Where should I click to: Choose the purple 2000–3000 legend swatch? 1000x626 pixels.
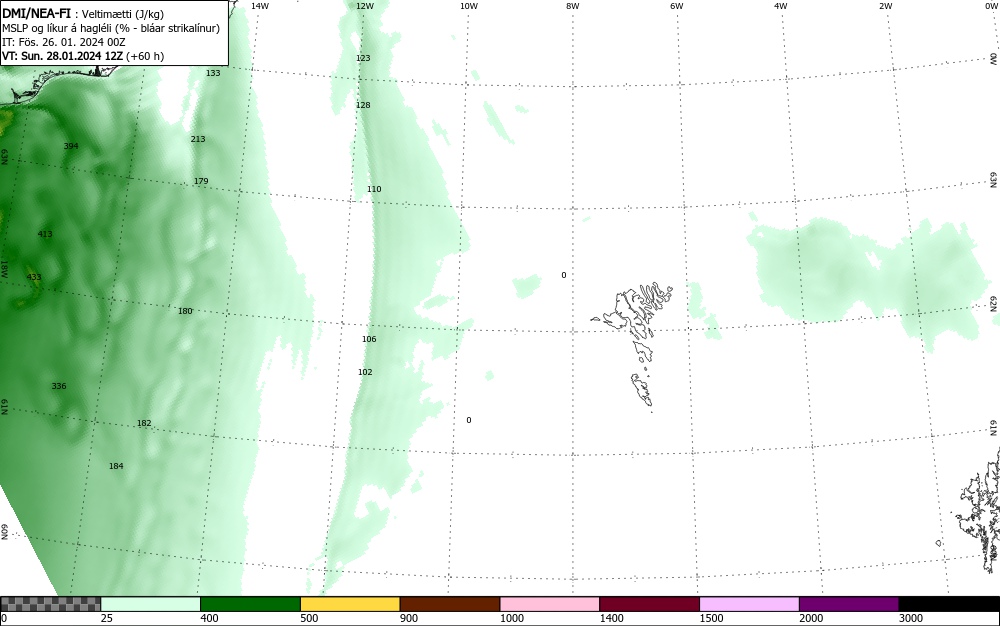(849, 604)
